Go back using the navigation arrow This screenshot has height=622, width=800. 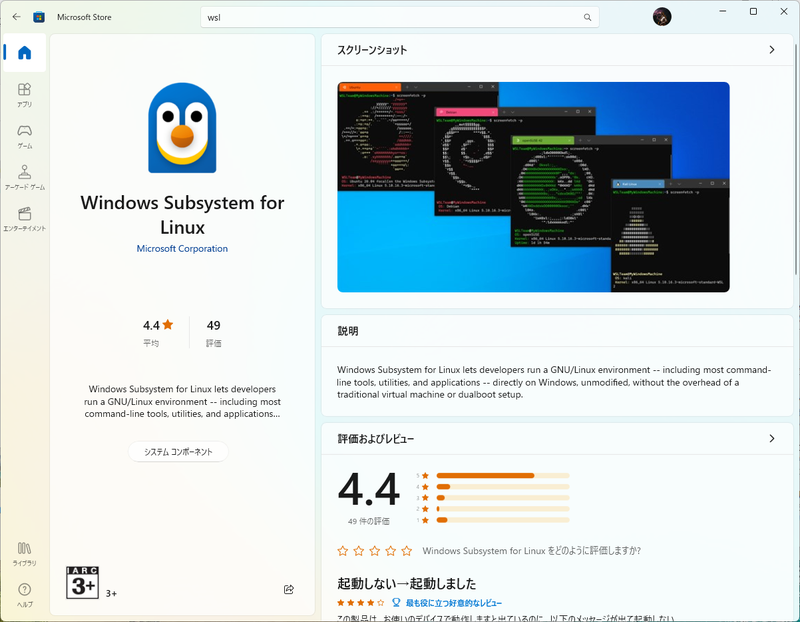[15, 16]
